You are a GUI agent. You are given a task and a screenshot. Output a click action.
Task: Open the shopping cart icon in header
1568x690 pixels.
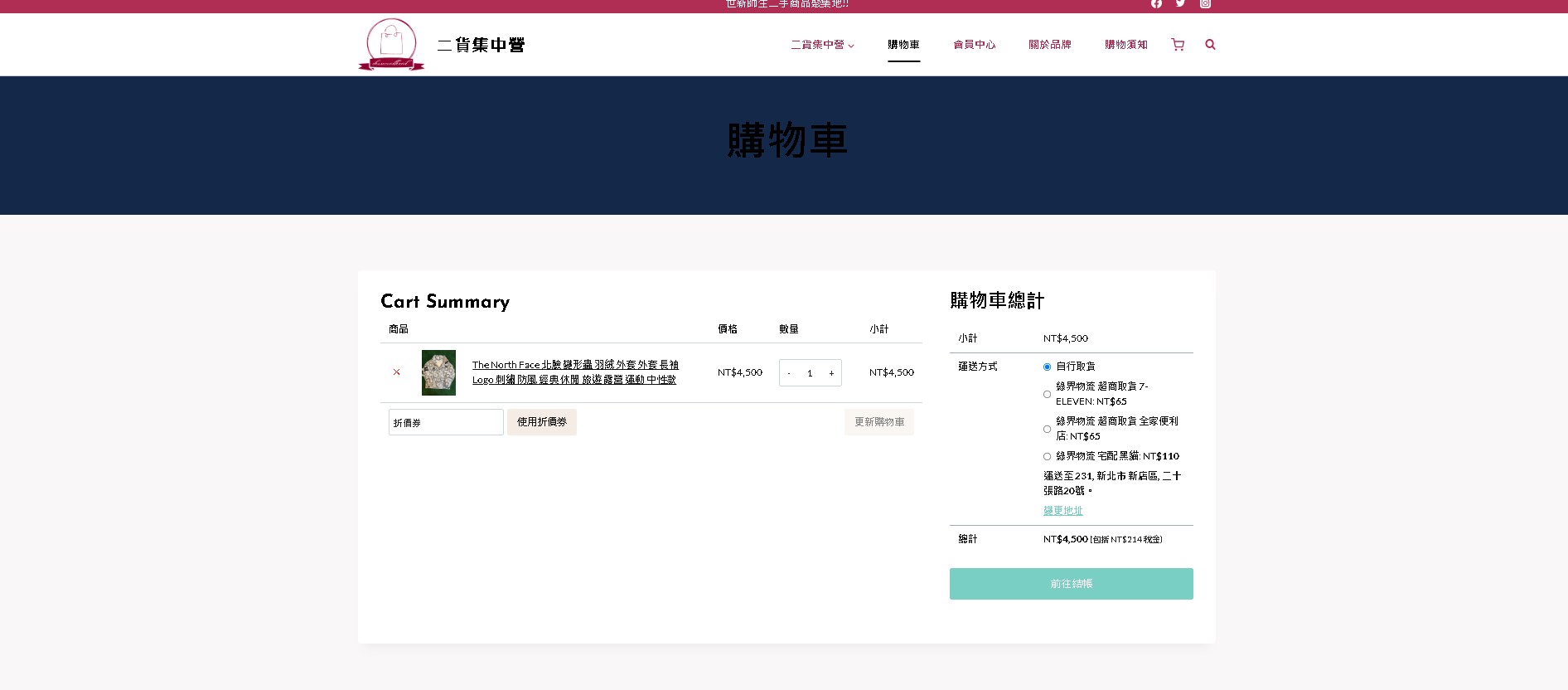[1177, 45]
